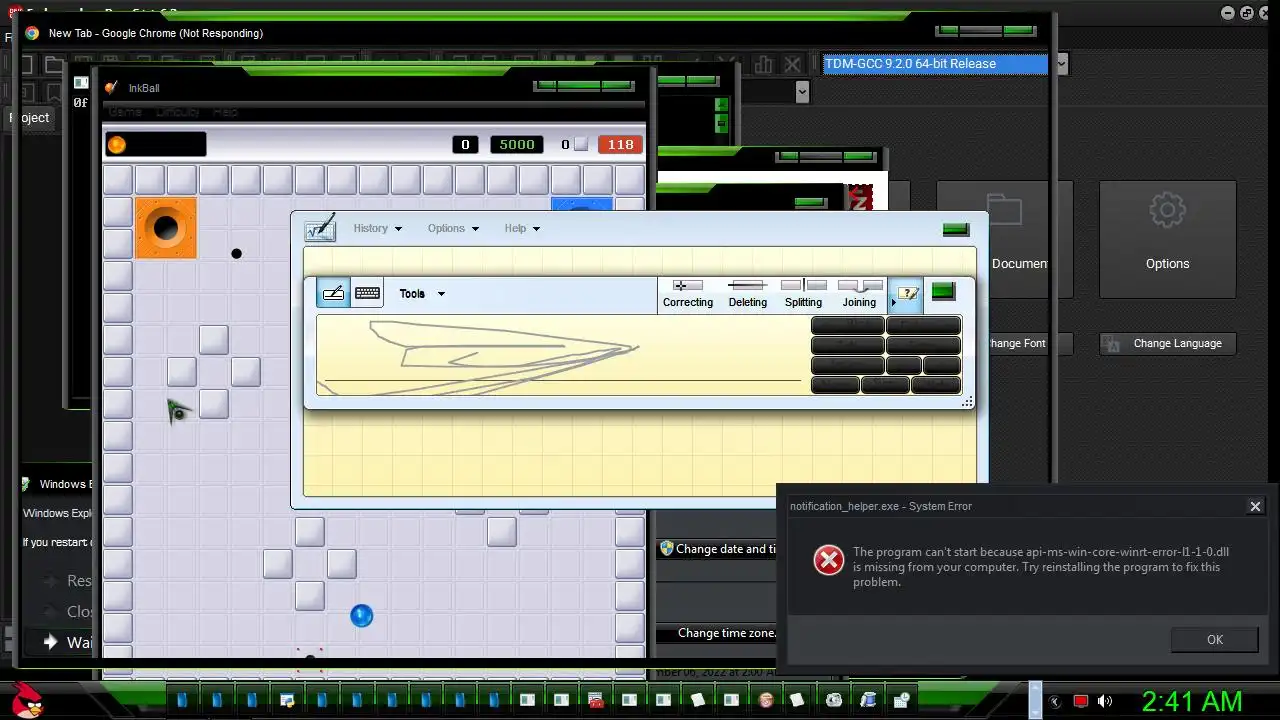Click Change time zone button
Image resolution: width=1280 pixels, height=720 pixels.
(x=717, y=633)
